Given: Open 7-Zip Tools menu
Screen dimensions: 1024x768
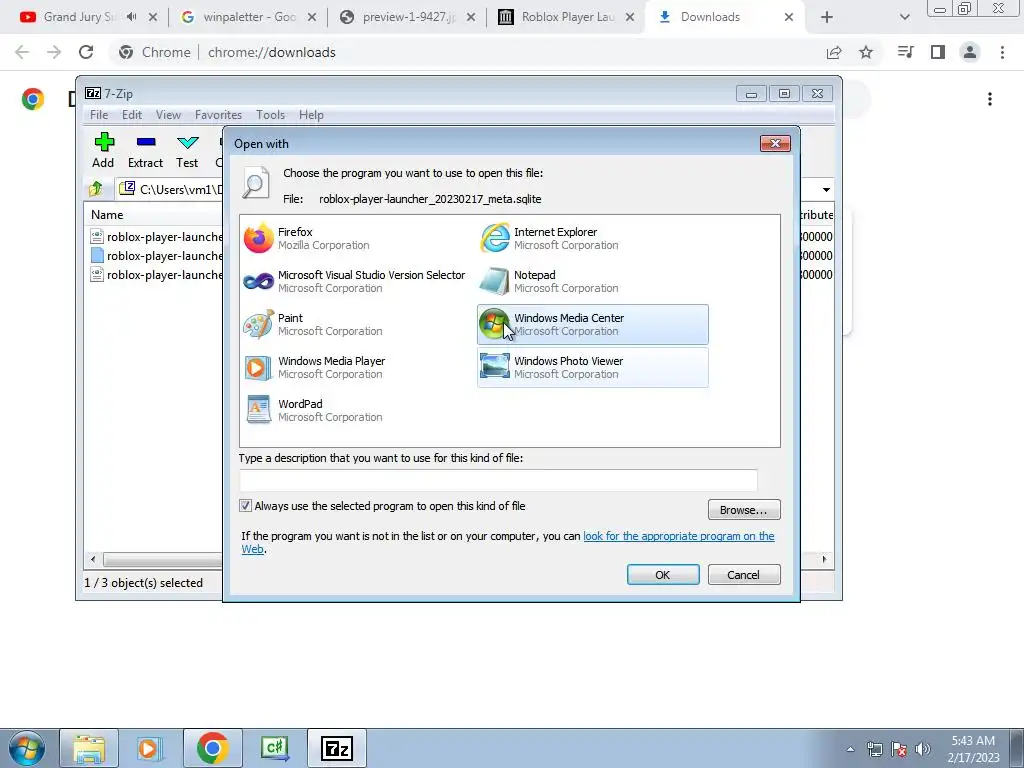Looking at the screenshot, I should [x=270, y=115].
